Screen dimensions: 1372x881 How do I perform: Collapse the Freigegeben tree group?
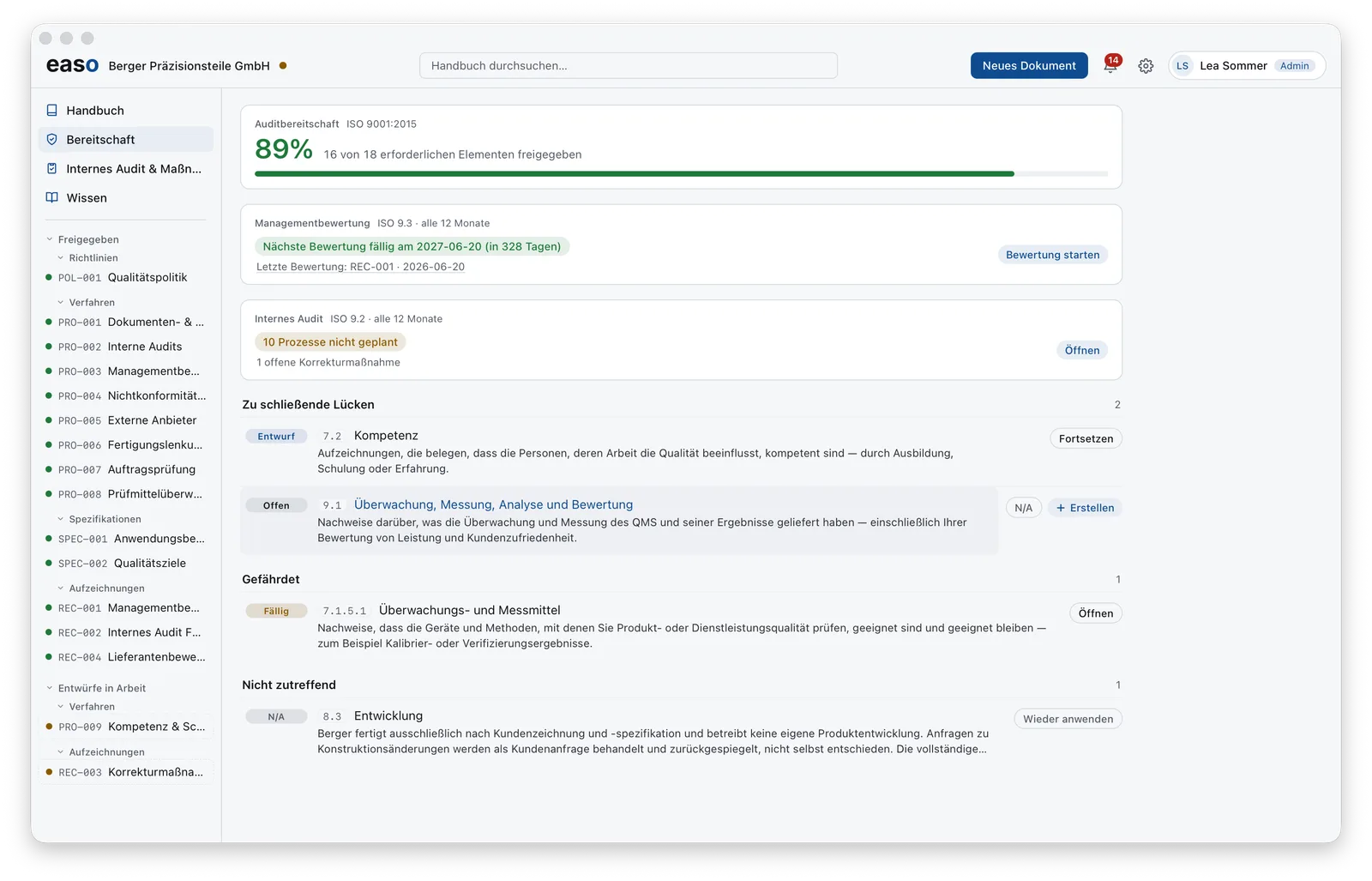click(x=50, y=239)
